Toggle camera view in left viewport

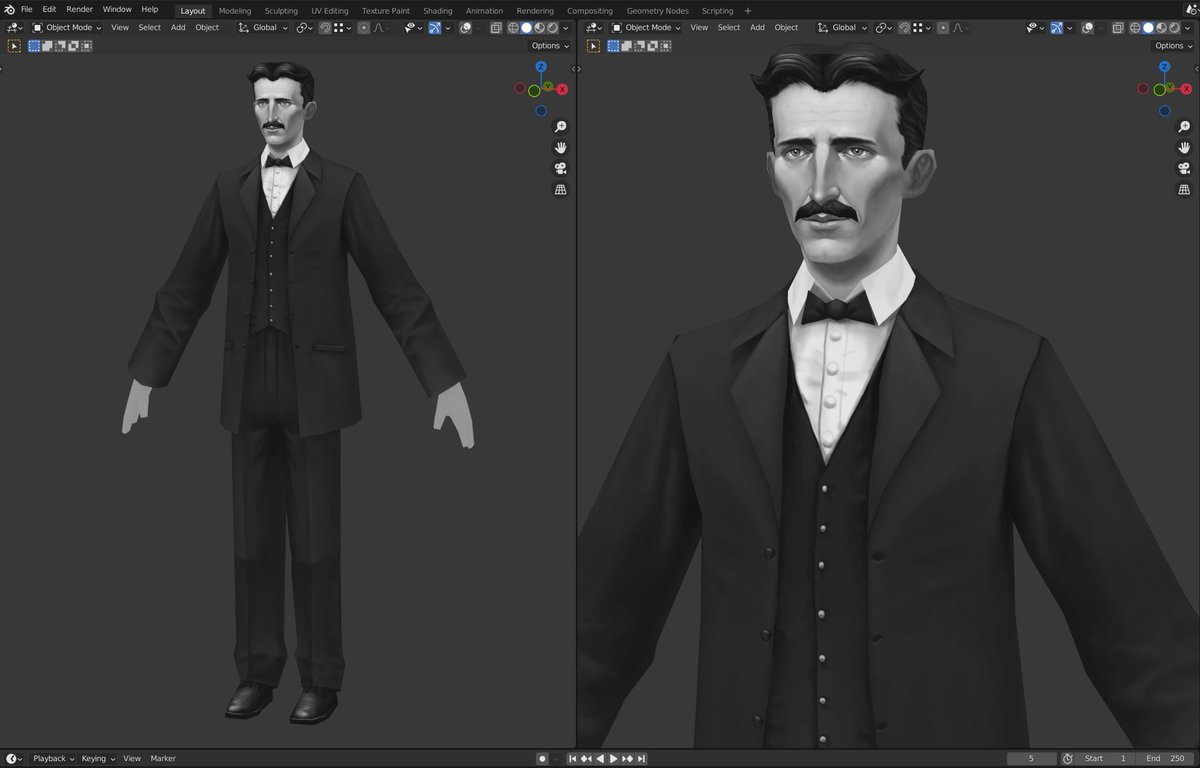pyautogui.click(x=560, y=168)
